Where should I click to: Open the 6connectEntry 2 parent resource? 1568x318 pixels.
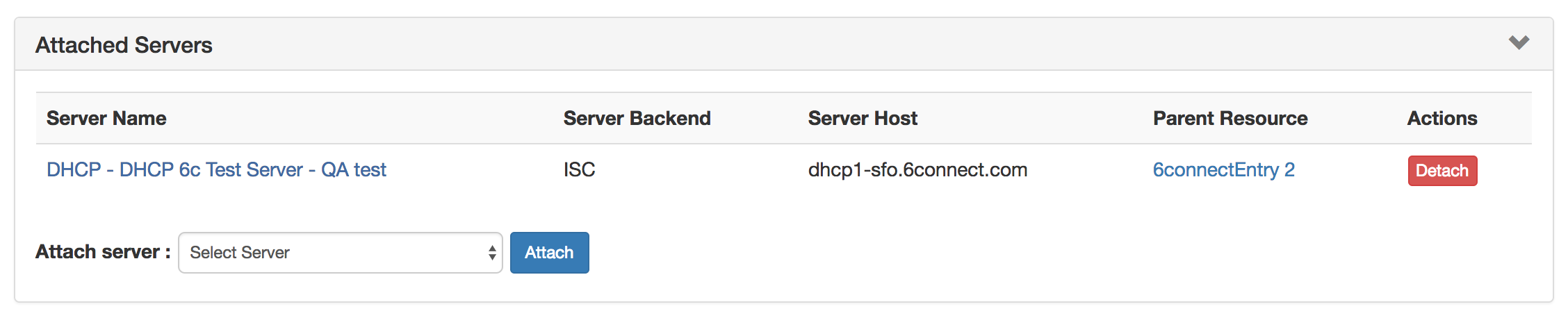[x=1223, y=170]
